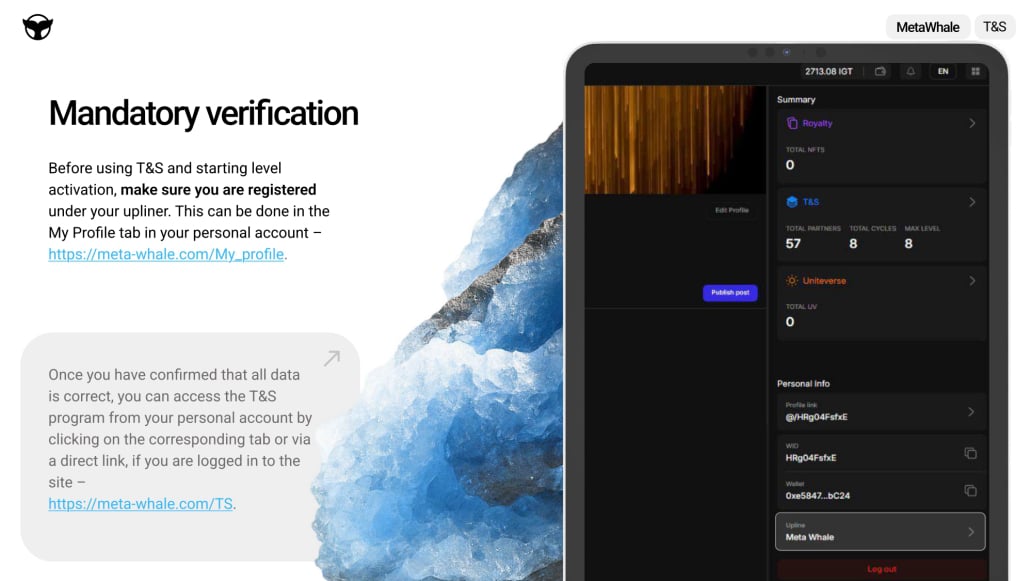Click the Summary heading

[x=796, y=99]
